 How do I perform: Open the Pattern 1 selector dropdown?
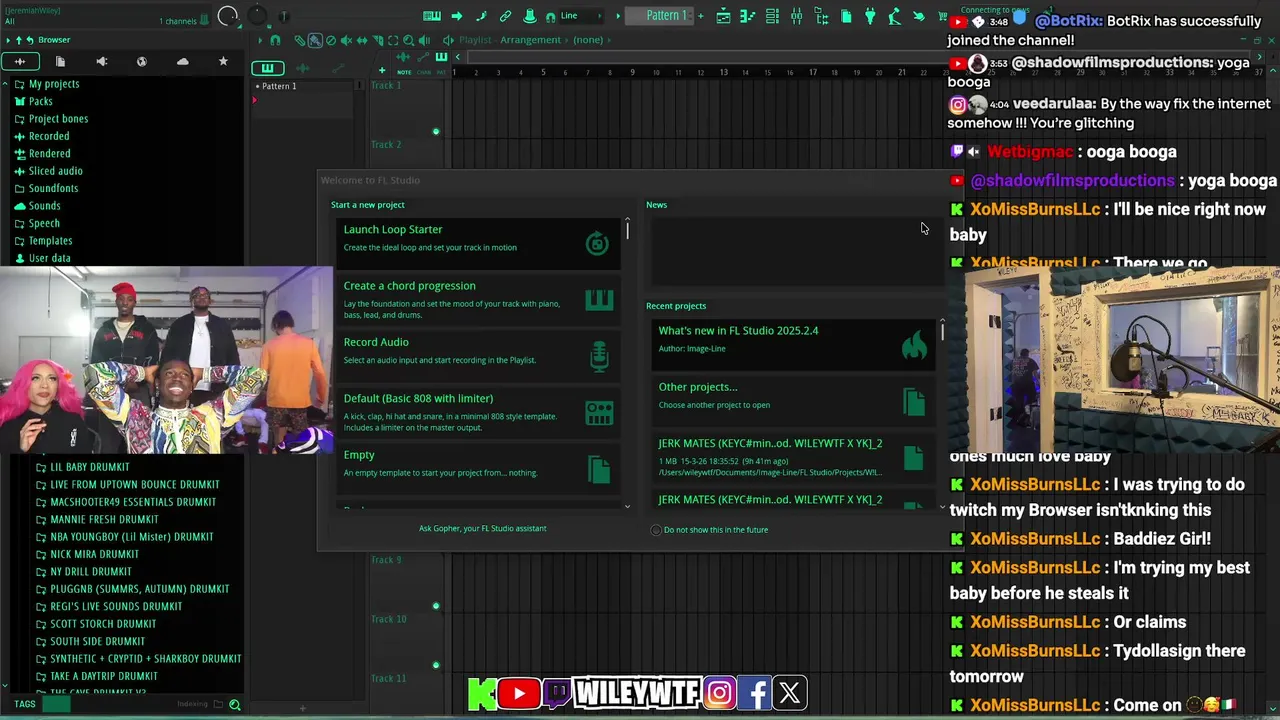click(659, 16)
